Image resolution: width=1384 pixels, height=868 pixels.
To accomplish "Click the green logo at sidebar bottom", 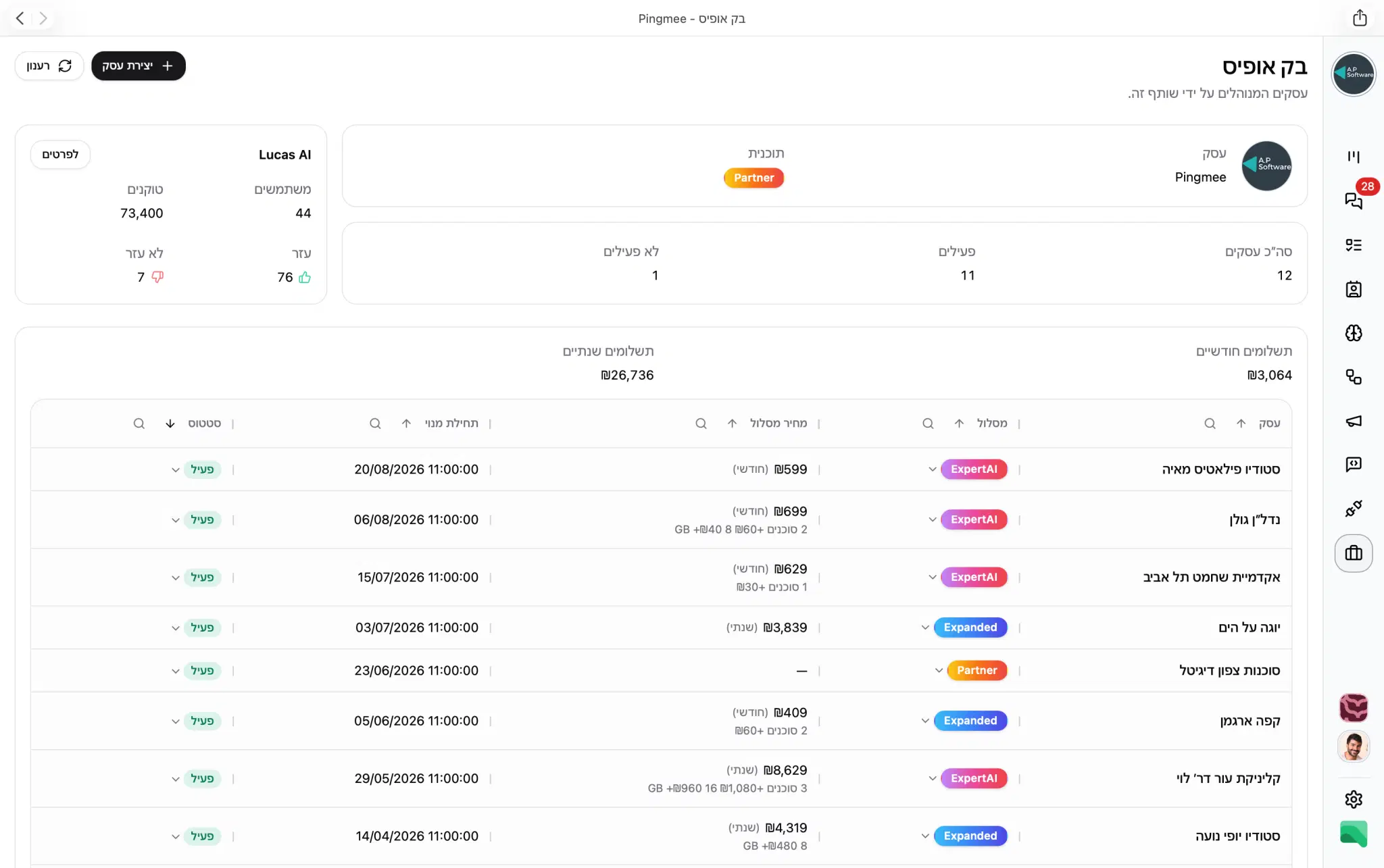I will click(x=1354, y=834).
